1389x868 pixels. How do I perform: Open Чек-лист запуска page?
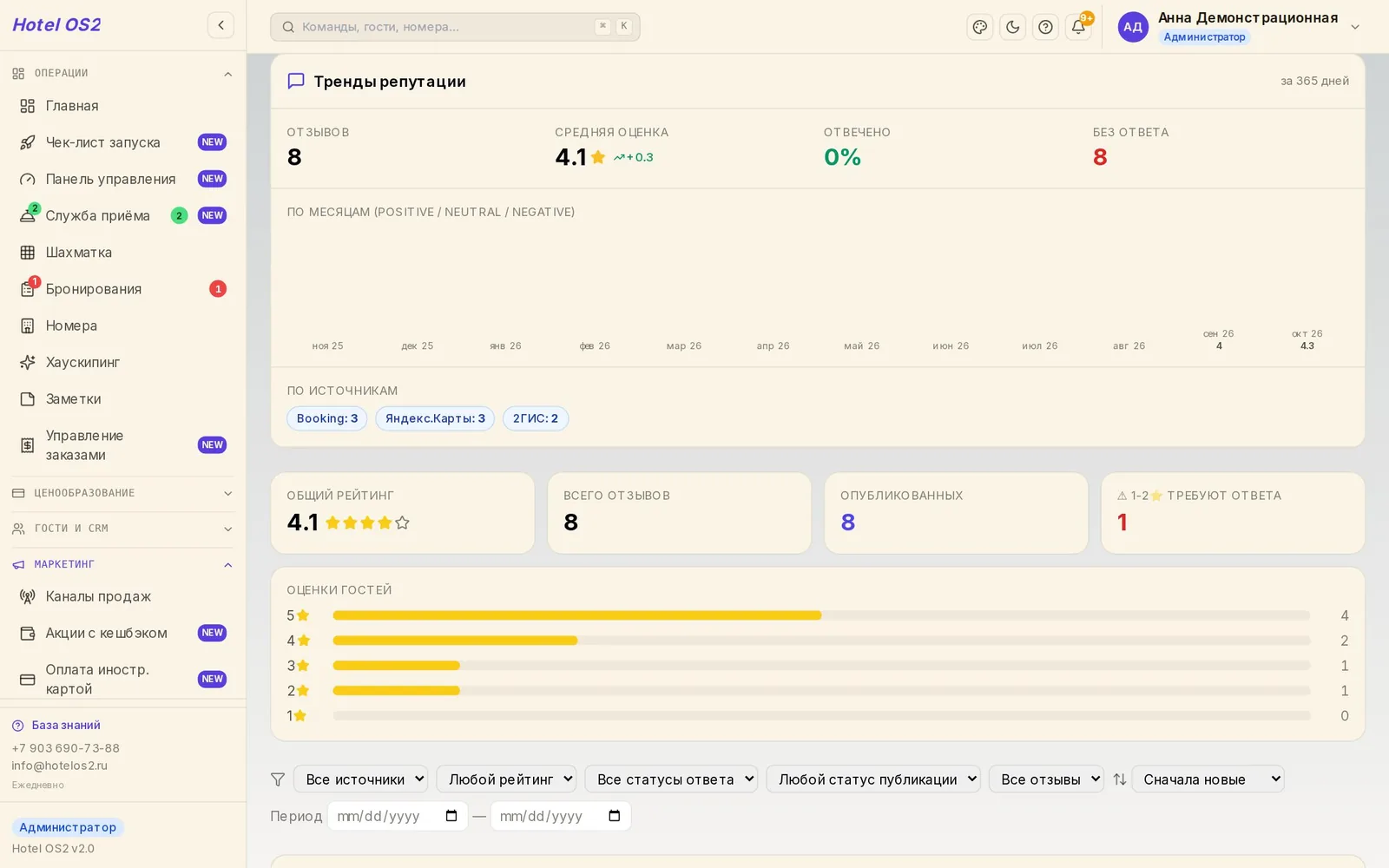(123, 142)
